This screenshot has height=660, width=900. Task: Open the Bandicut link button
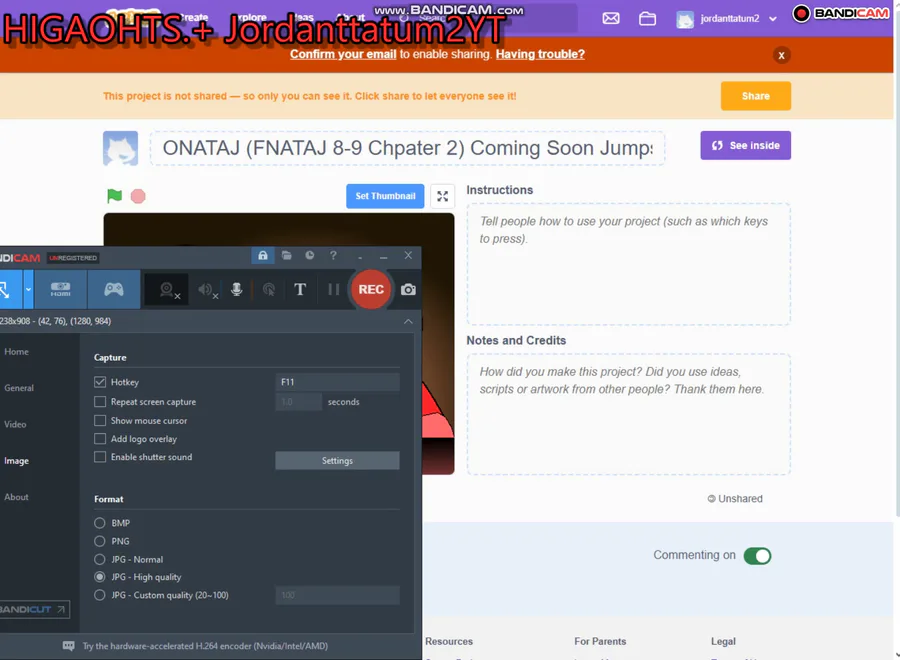coord(33,609)
